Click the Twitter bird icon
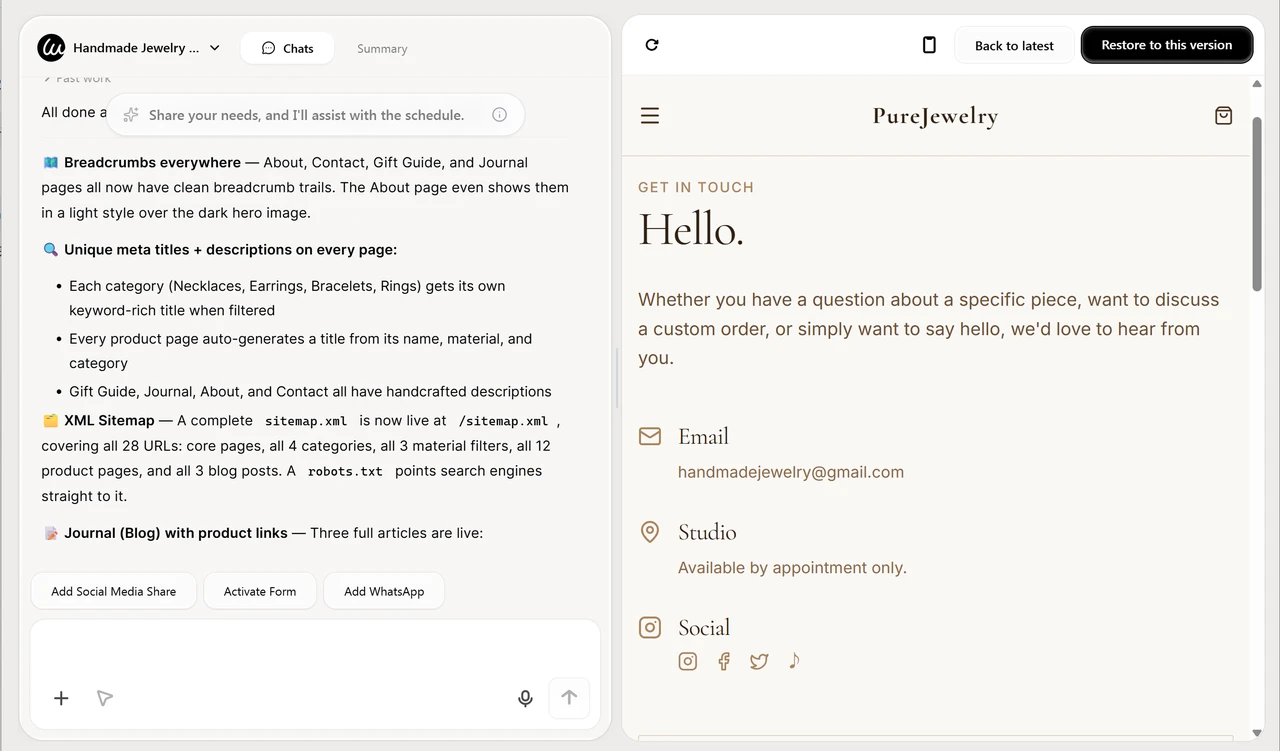The width and height of the screenshot is (1280, 751). (x=759, y=661)
